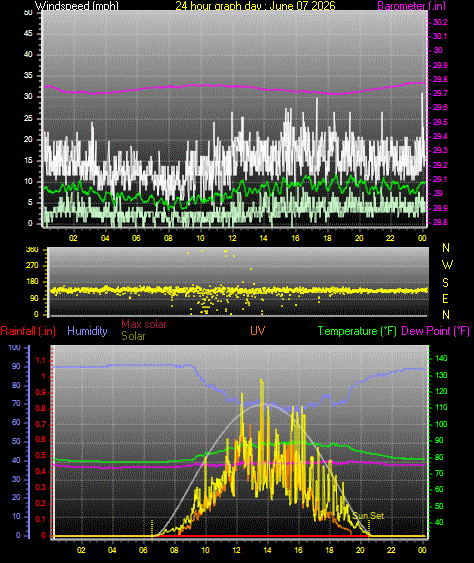474x563 pixels.
Task: Click the '24 hour graph day : June 07 2026' heading
Action: coord(255,6)
